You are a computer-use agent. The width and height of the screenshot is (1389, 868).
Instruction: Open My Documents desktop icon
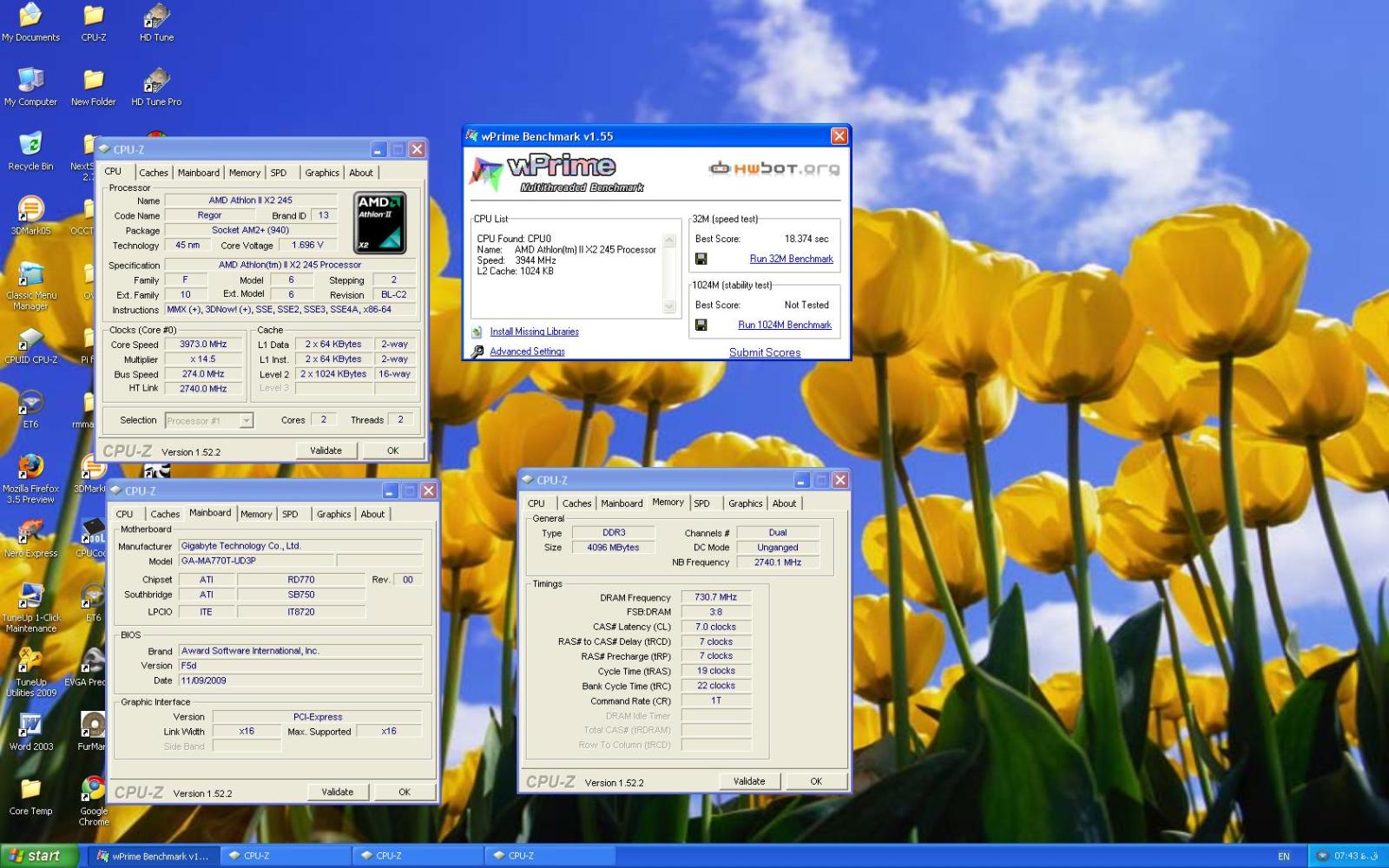coord(30,22)
